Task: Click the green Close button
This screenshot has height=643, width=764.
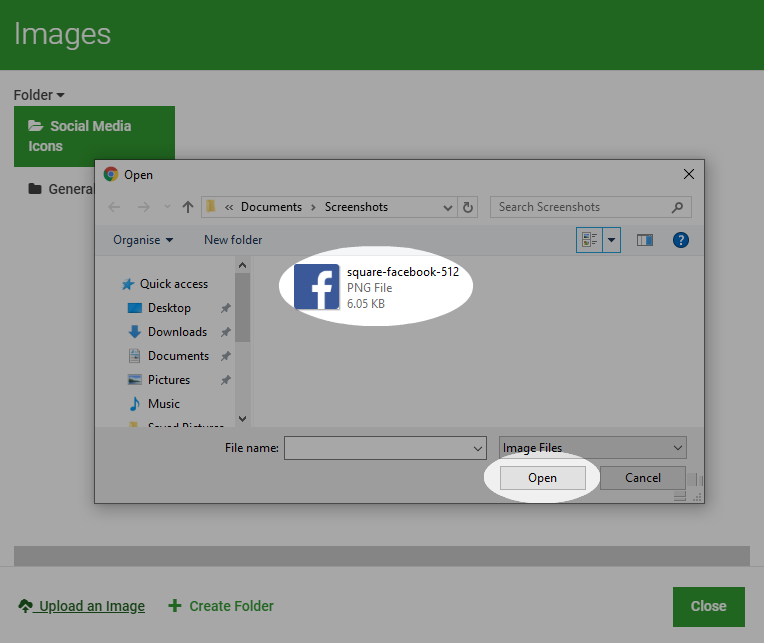Action: (708, 606)
